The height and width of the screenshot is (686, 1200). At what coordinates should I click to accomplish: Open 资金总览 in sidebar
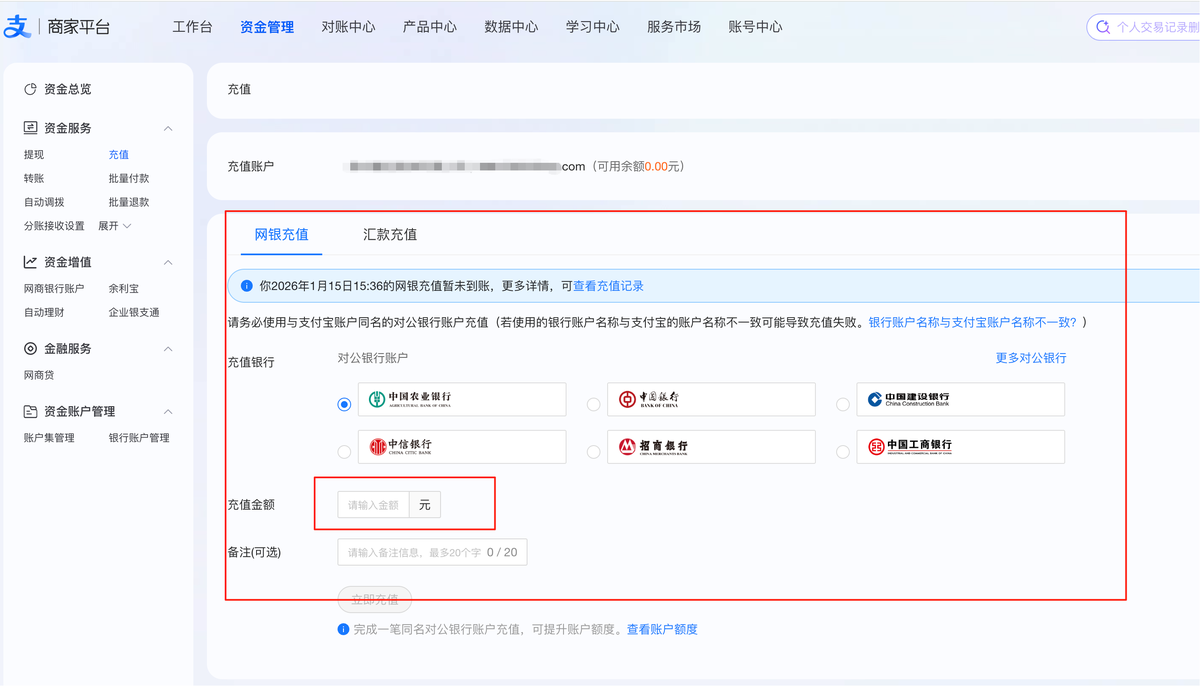point(67,89)
